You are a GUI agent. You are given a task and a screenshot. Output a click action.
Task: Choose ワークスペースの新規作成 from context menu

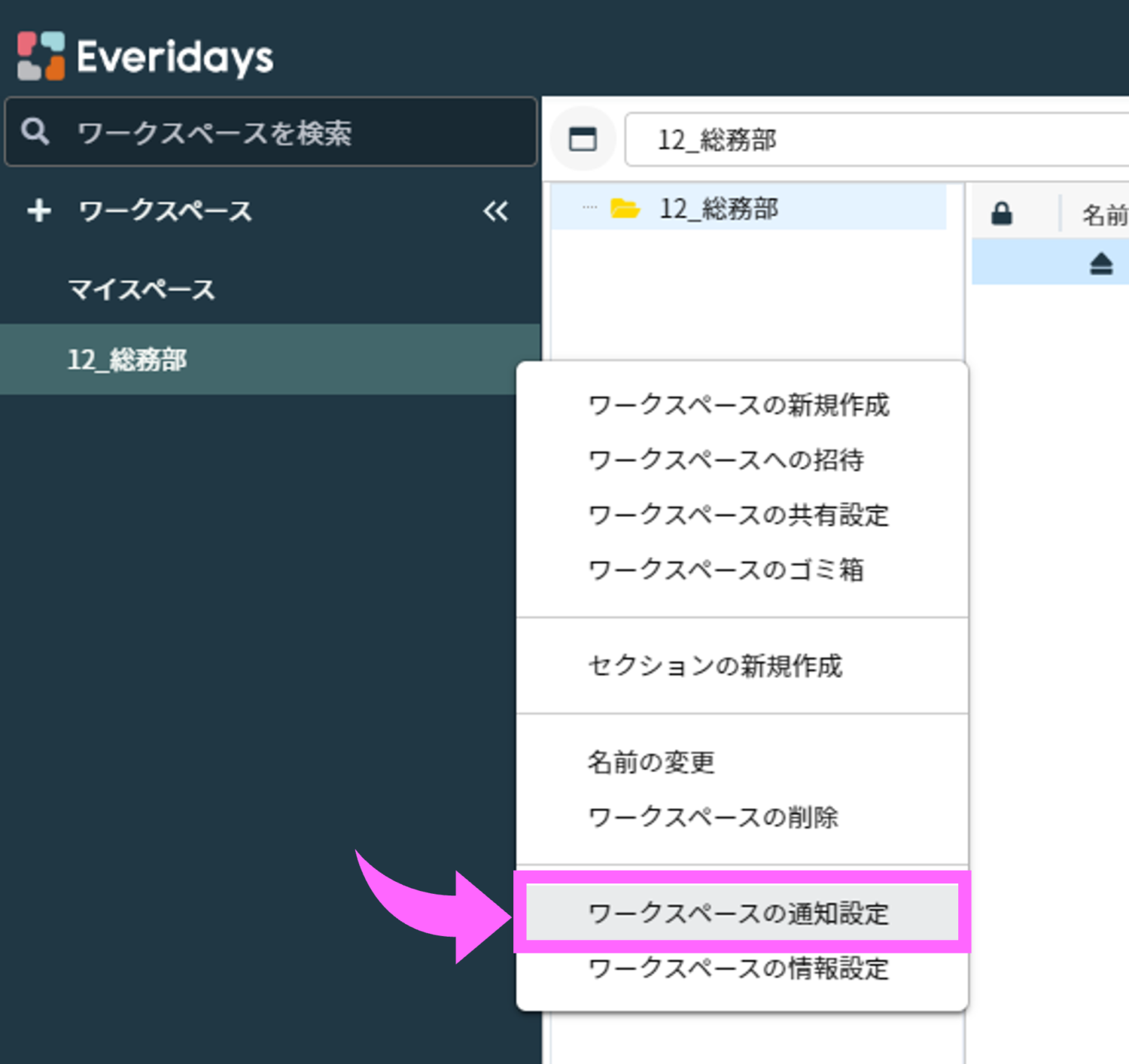click(738, 406)
